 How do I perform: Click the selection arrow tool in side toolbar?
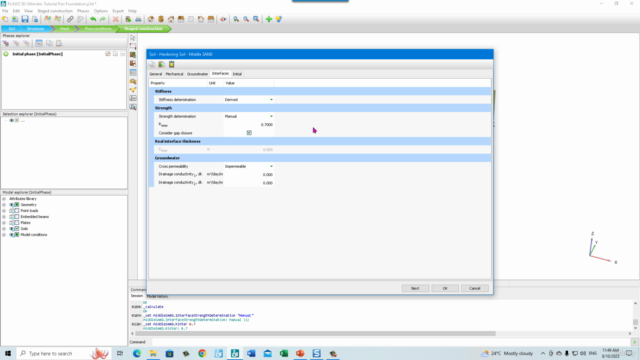click(133, 38)
